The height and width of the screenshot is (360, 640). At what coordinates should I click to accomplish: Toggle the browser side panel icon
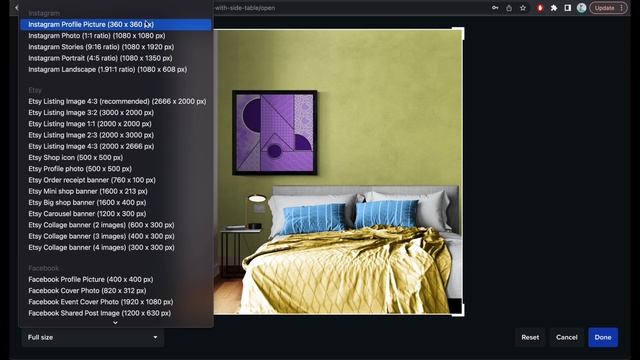(x=568, y=8)
